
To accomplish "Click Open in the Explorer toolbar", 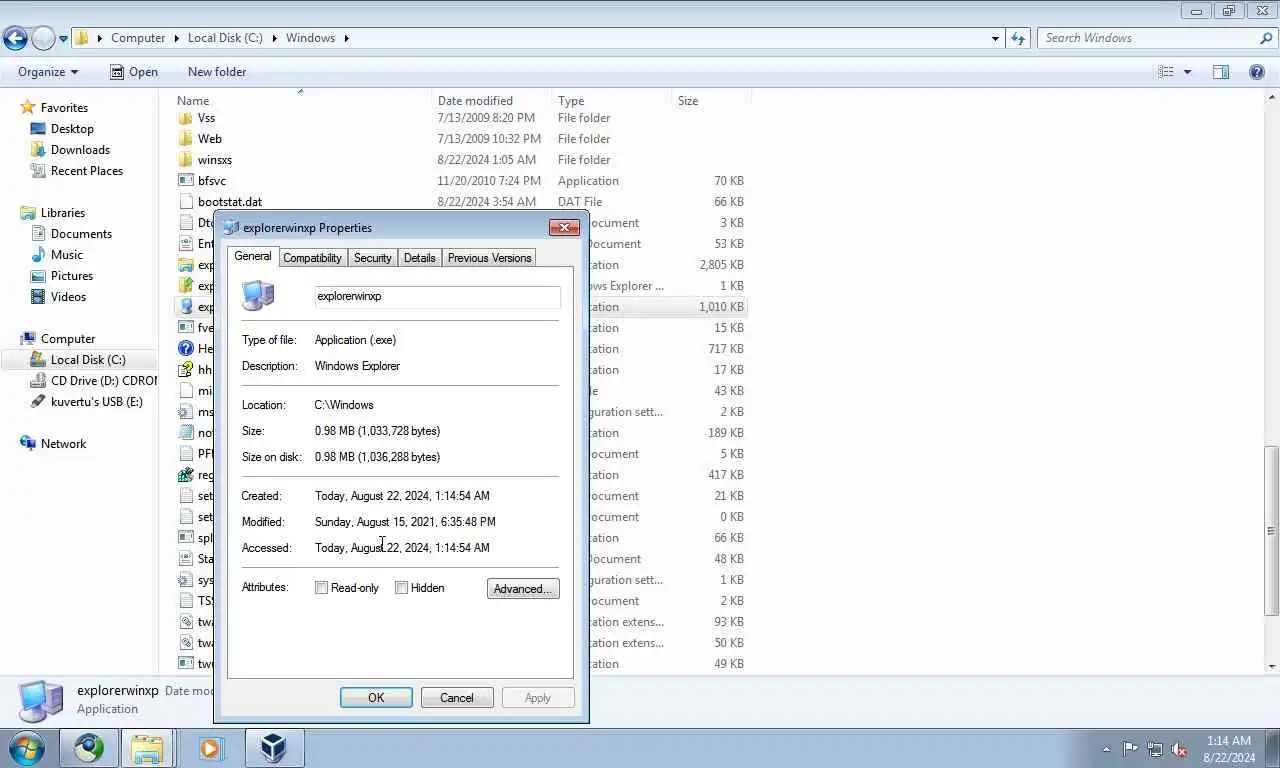I will tap(133, 72).
